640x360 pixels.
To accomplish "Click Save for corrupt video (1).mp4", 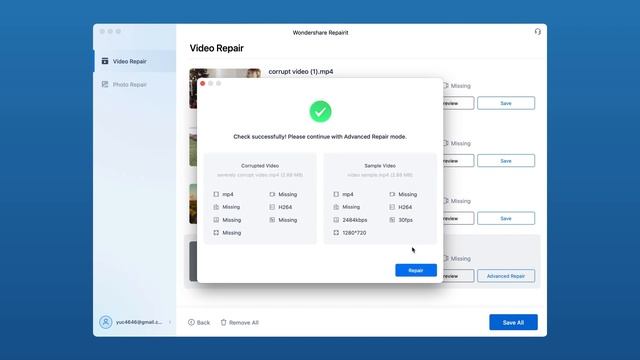I will (x=506, y=103).
